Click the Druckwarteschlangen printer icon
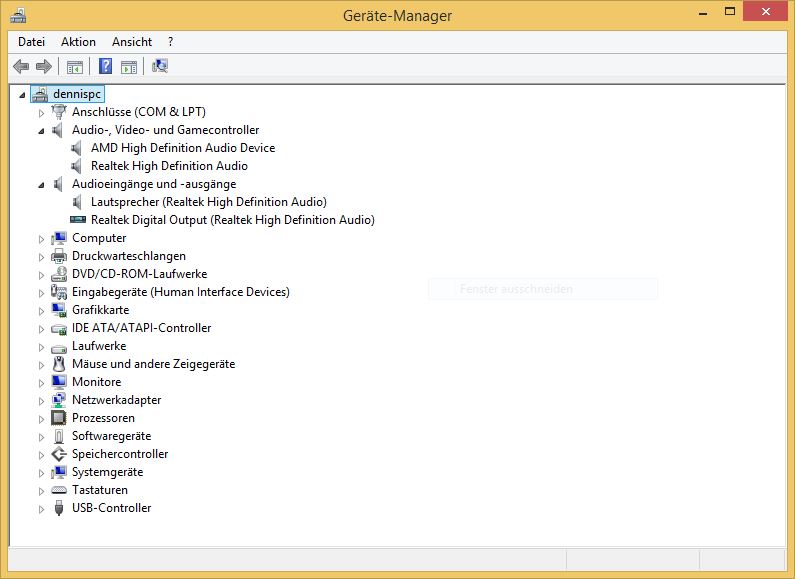The height and width of the screenshot is (579, 795). 59,256
